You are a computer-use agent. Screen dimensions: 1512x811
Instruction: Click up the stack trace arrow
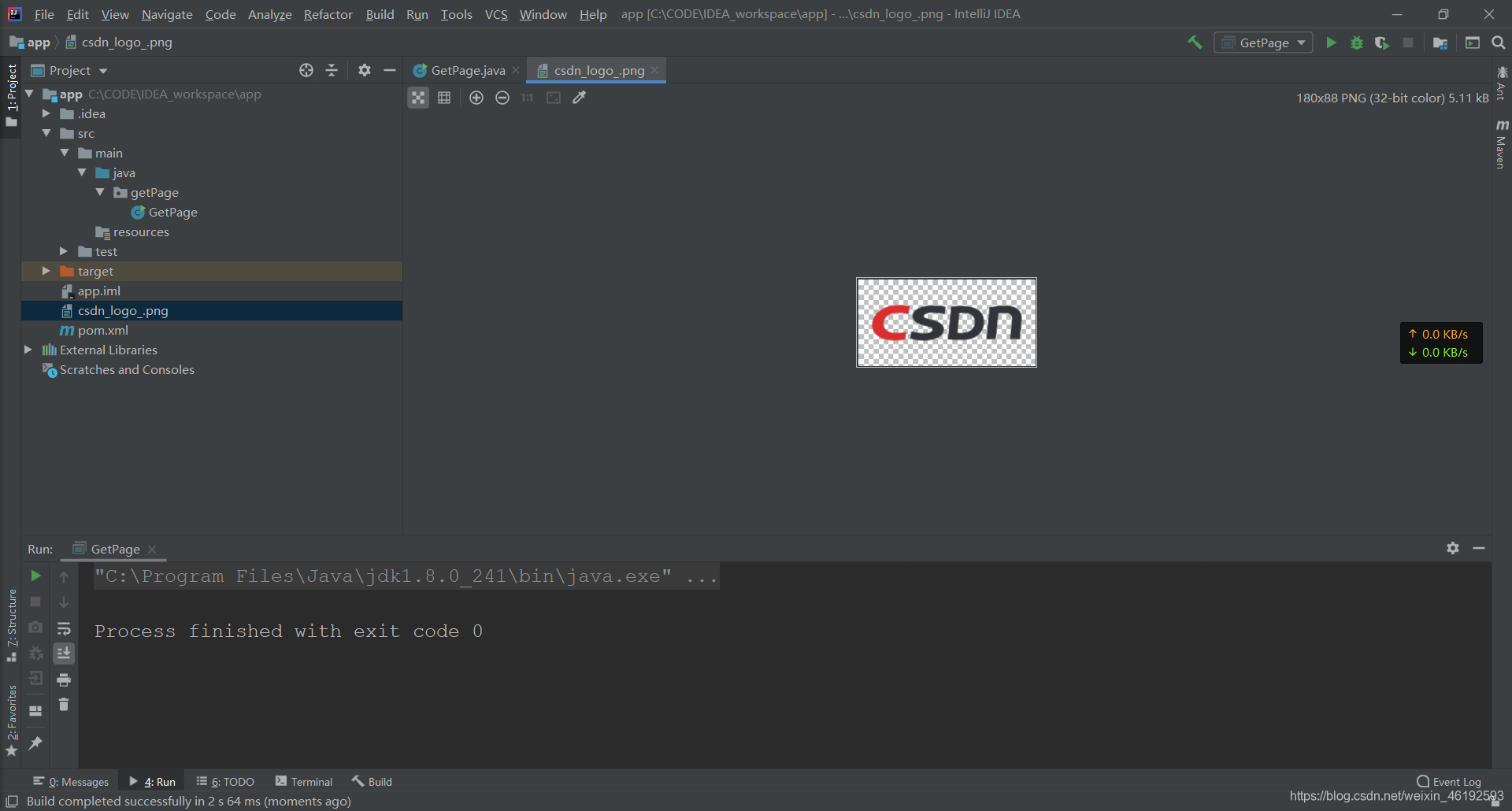(x=64, y=576)
